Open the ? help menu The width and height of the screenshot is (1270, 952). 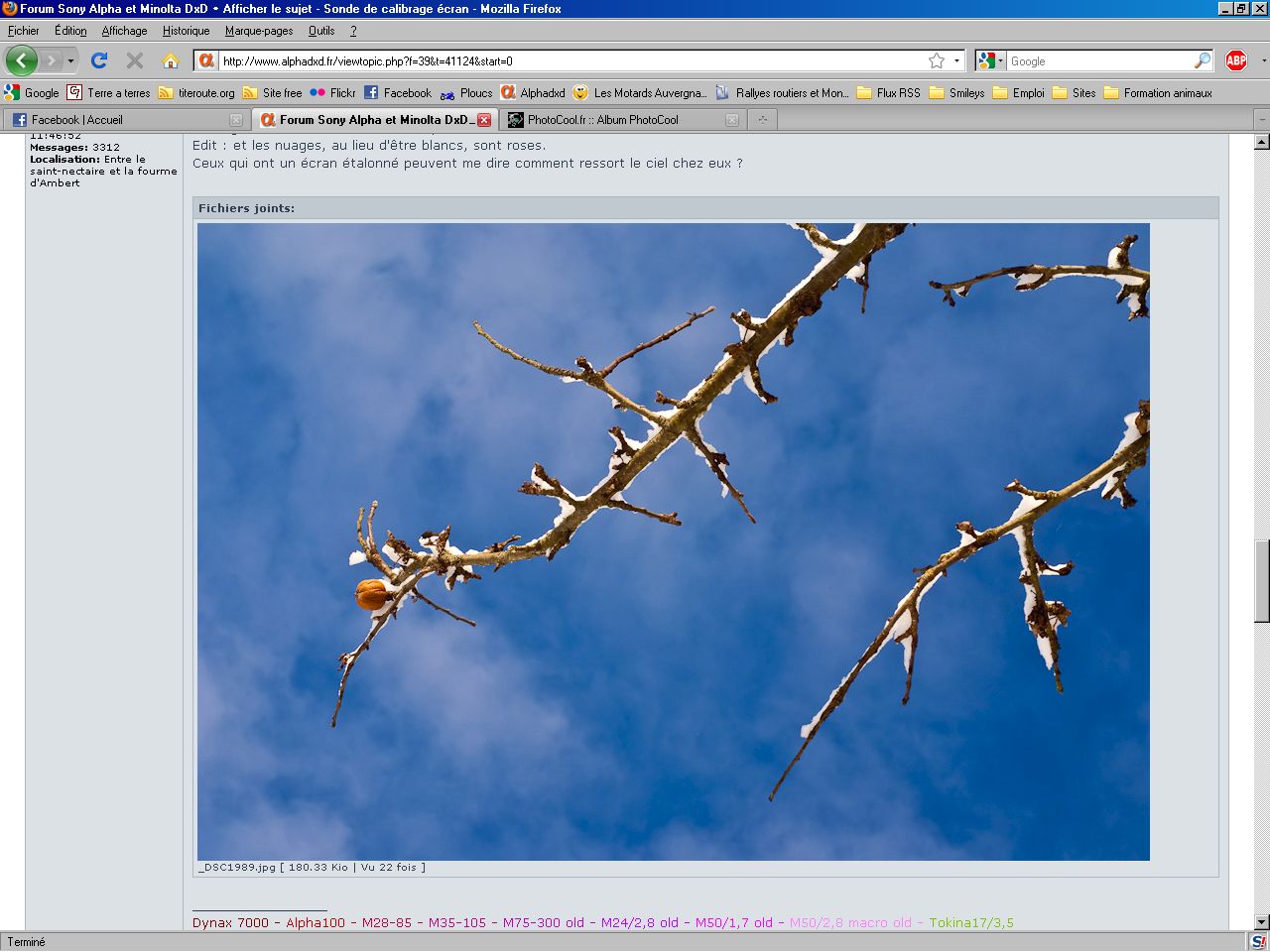(x=353, y=31)
